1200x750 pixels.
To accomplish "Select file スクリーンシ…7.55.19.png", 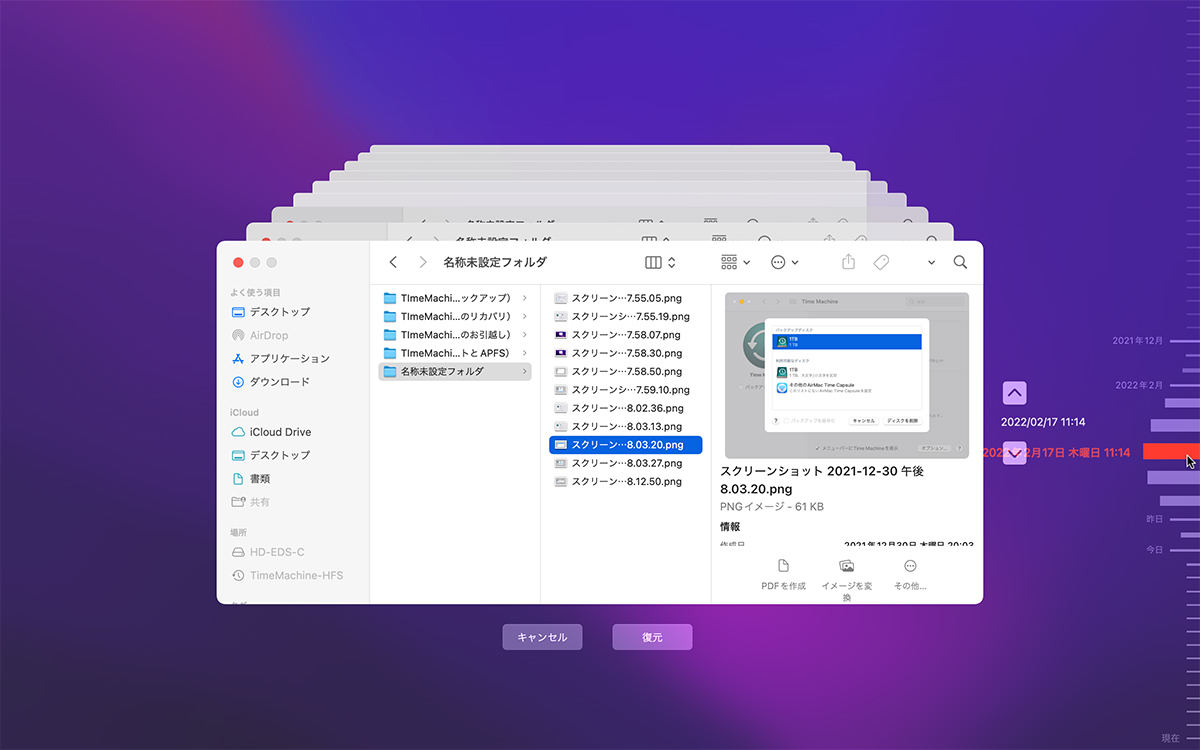I will coord(626,316).
